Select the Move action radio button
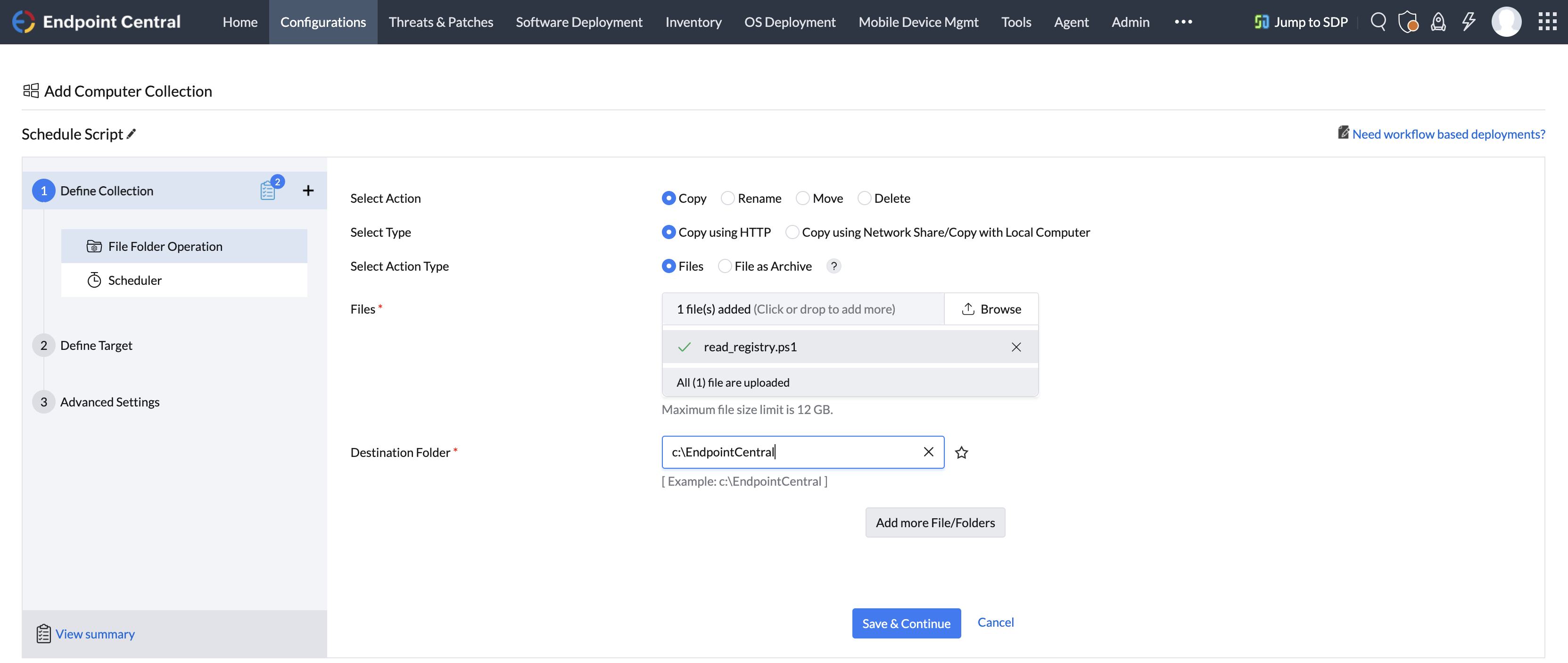The height and width of the screenshot is (663, 1568). pos(803,198)
